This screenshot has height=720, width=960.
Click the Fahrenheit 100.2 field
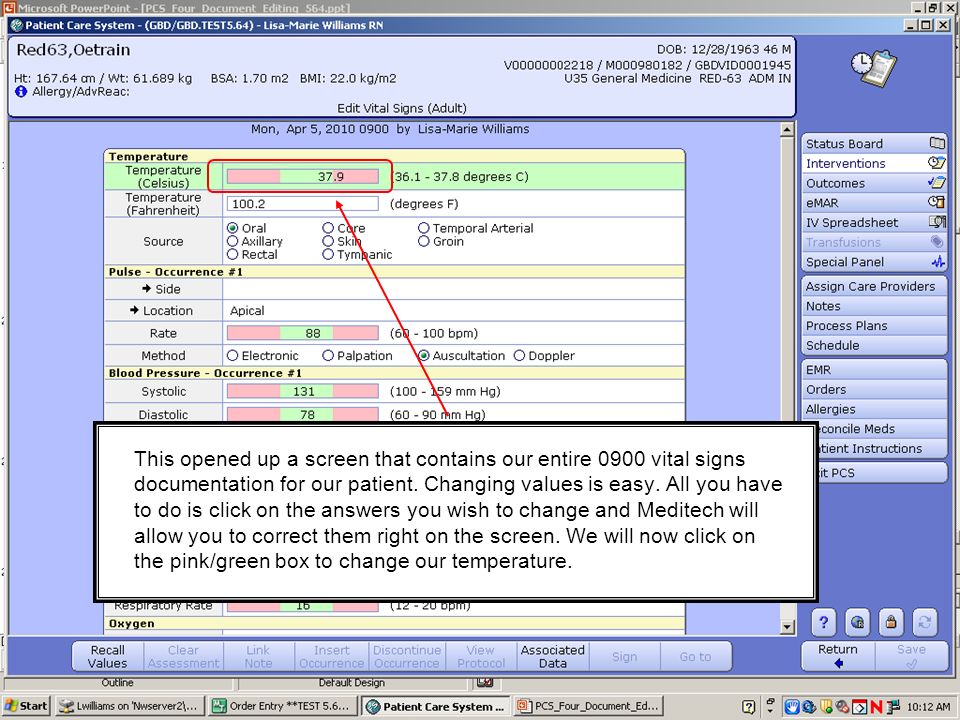302,204
